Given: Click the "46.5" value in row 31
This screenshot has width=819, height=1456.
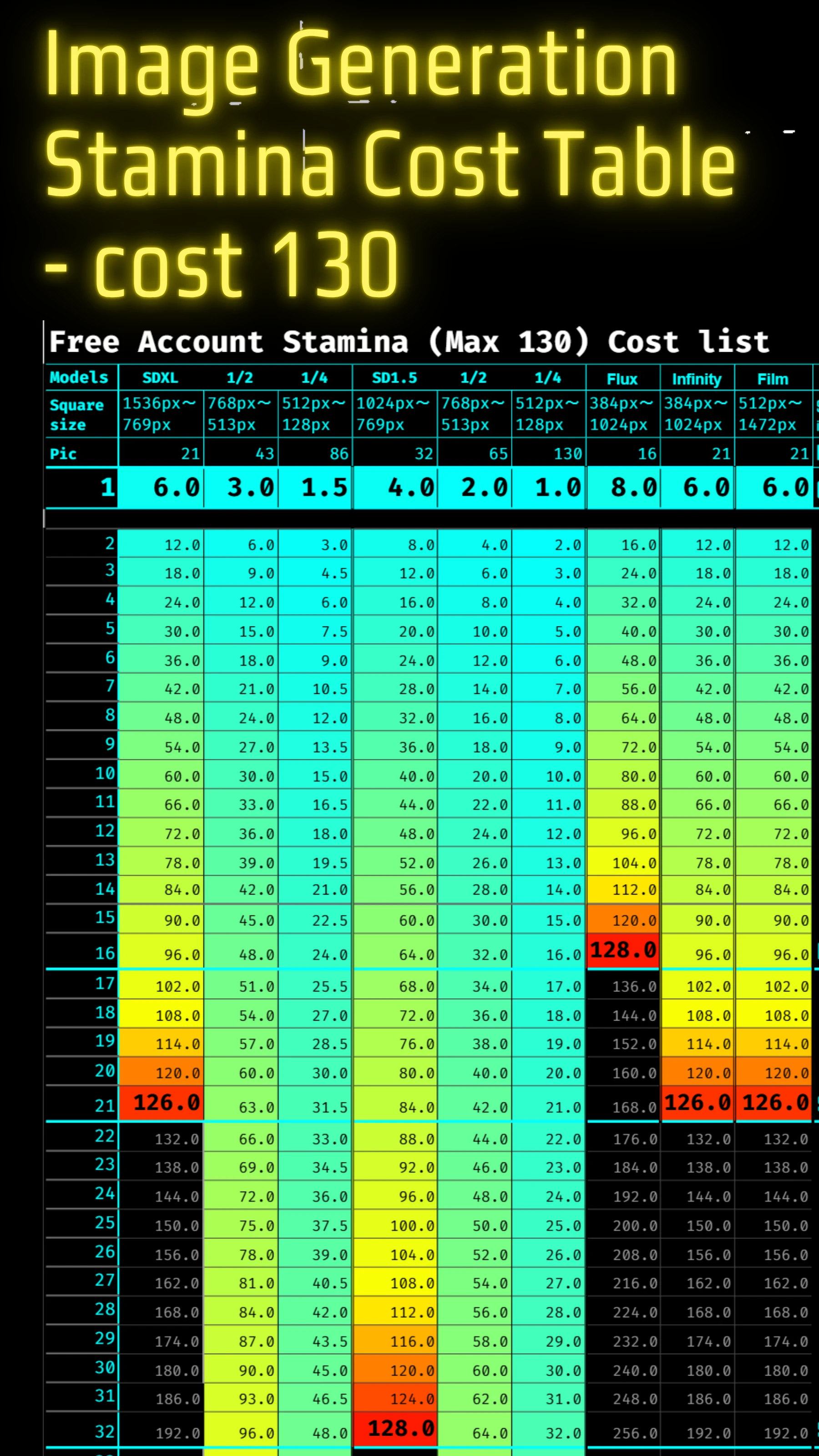Looking at the screenshot, I should 330,1399.
